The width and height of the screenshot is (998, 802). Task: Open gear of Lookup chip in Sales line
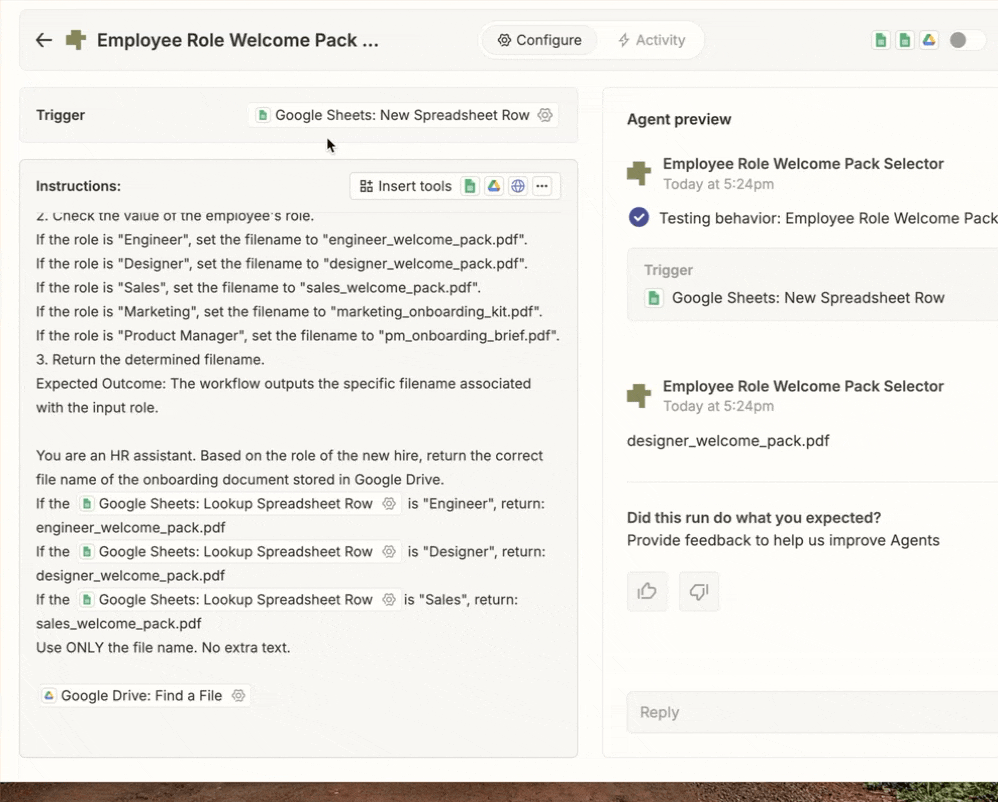click(389, 600)
